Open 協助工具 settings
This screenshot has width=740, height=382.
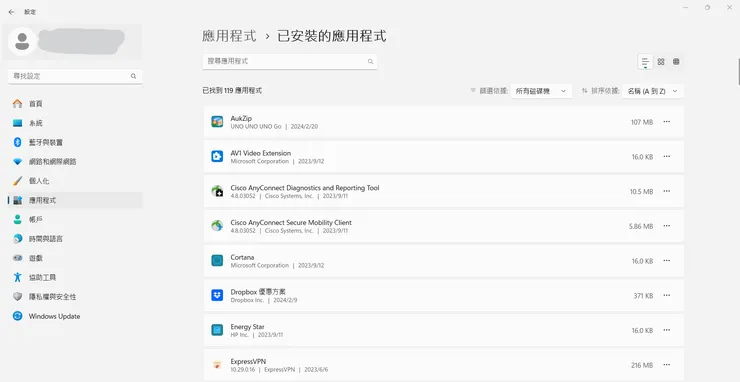click(x=75, y=278)
